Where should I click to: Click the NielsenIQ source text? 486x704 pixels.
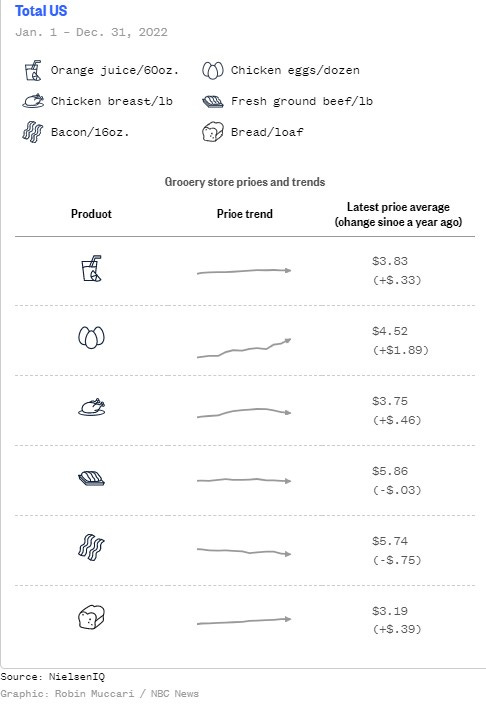(x=77, y=677)
